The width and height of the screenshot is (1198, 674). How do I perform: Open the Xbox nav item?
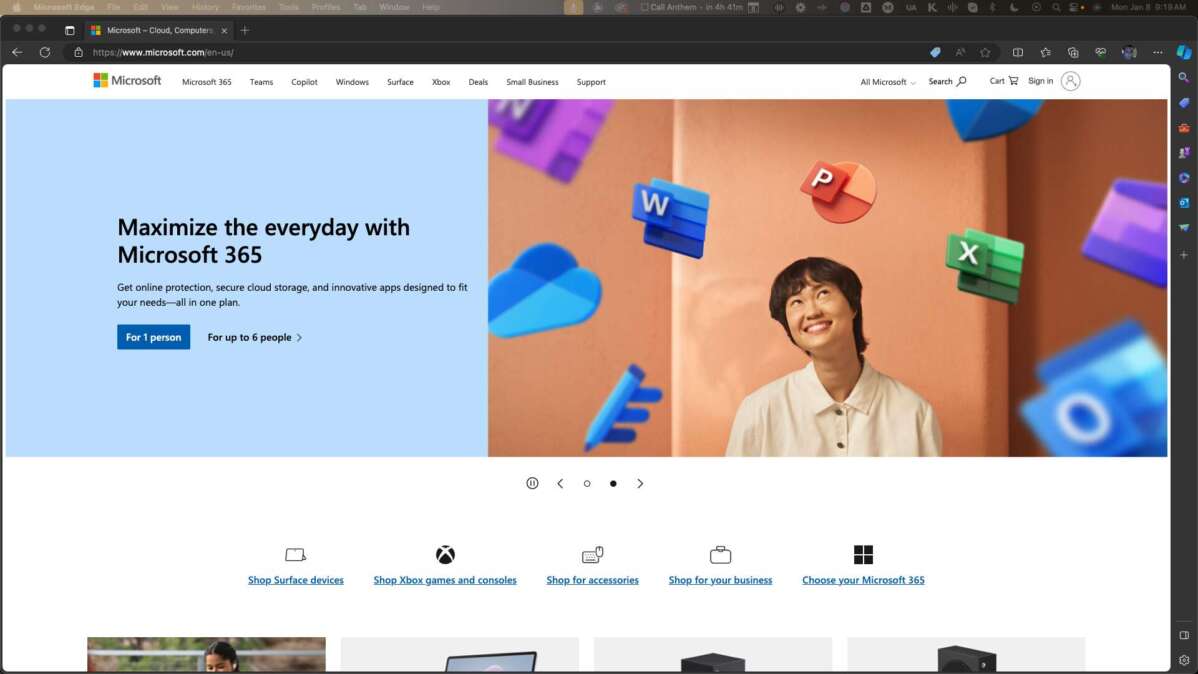pos(441,82)
